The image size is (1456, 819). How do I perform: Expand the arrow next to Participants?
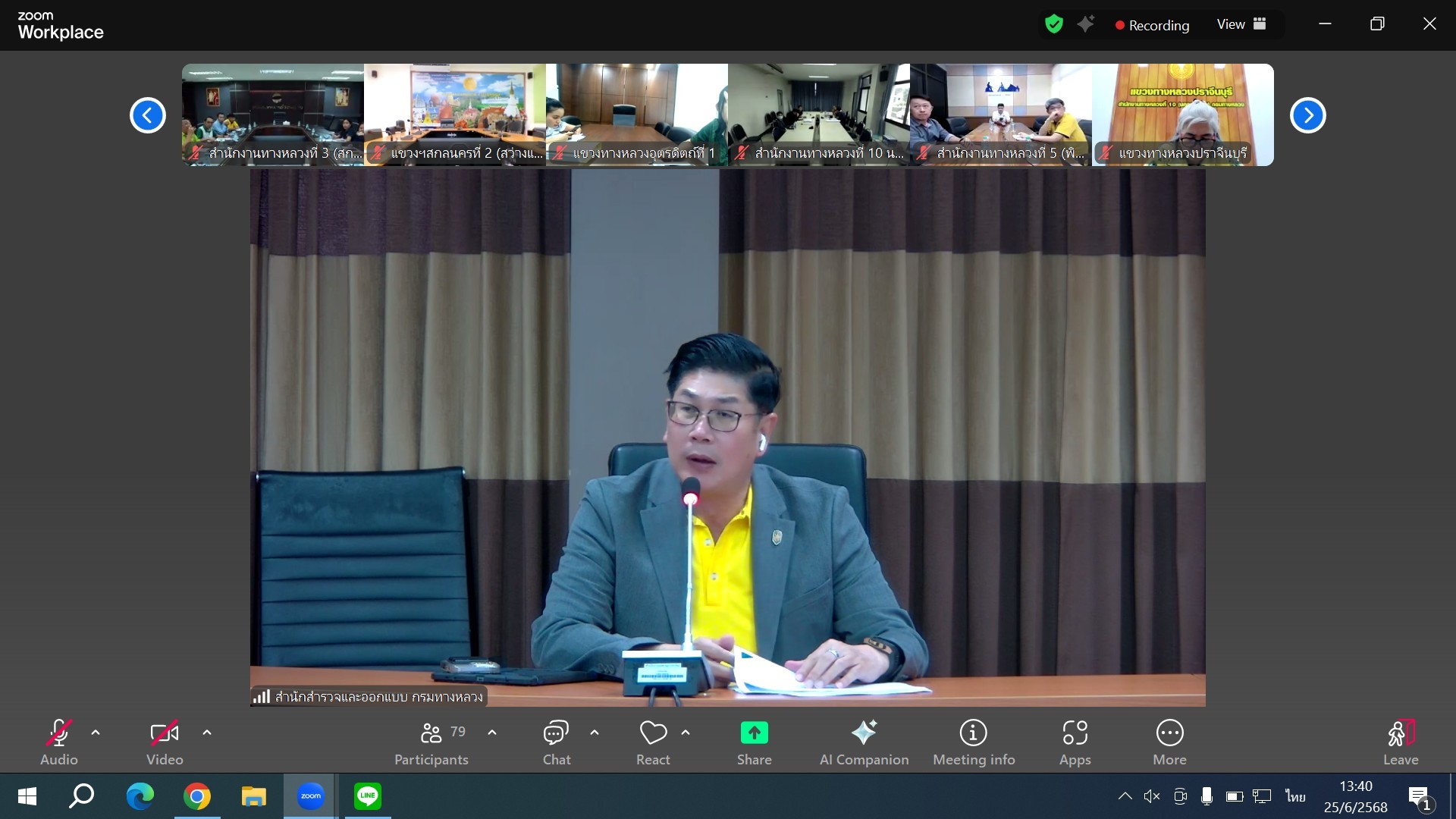[x=492, y=733]
